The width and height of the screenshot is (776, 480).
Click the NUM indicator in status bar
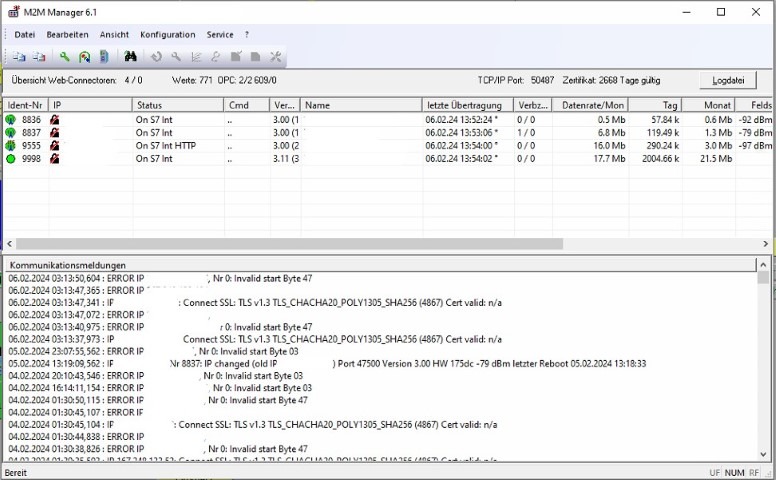click(x=734, y=473)
